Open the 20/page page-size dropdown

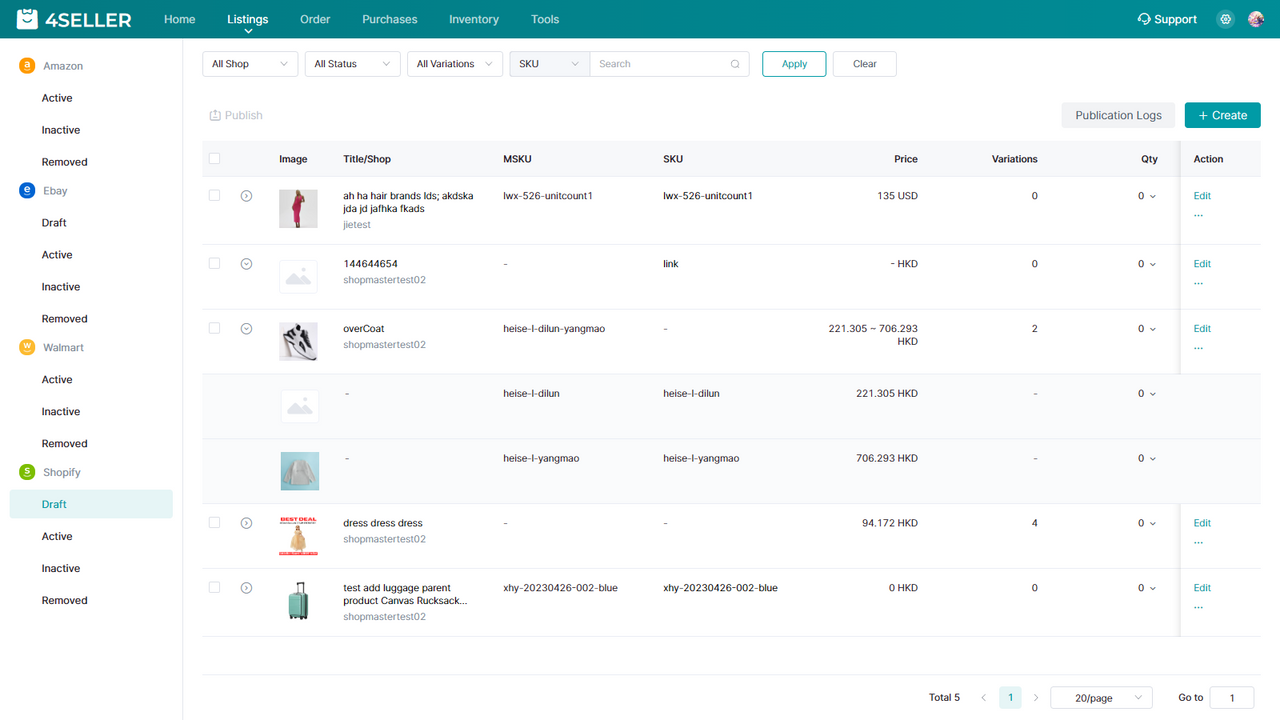1101,697
